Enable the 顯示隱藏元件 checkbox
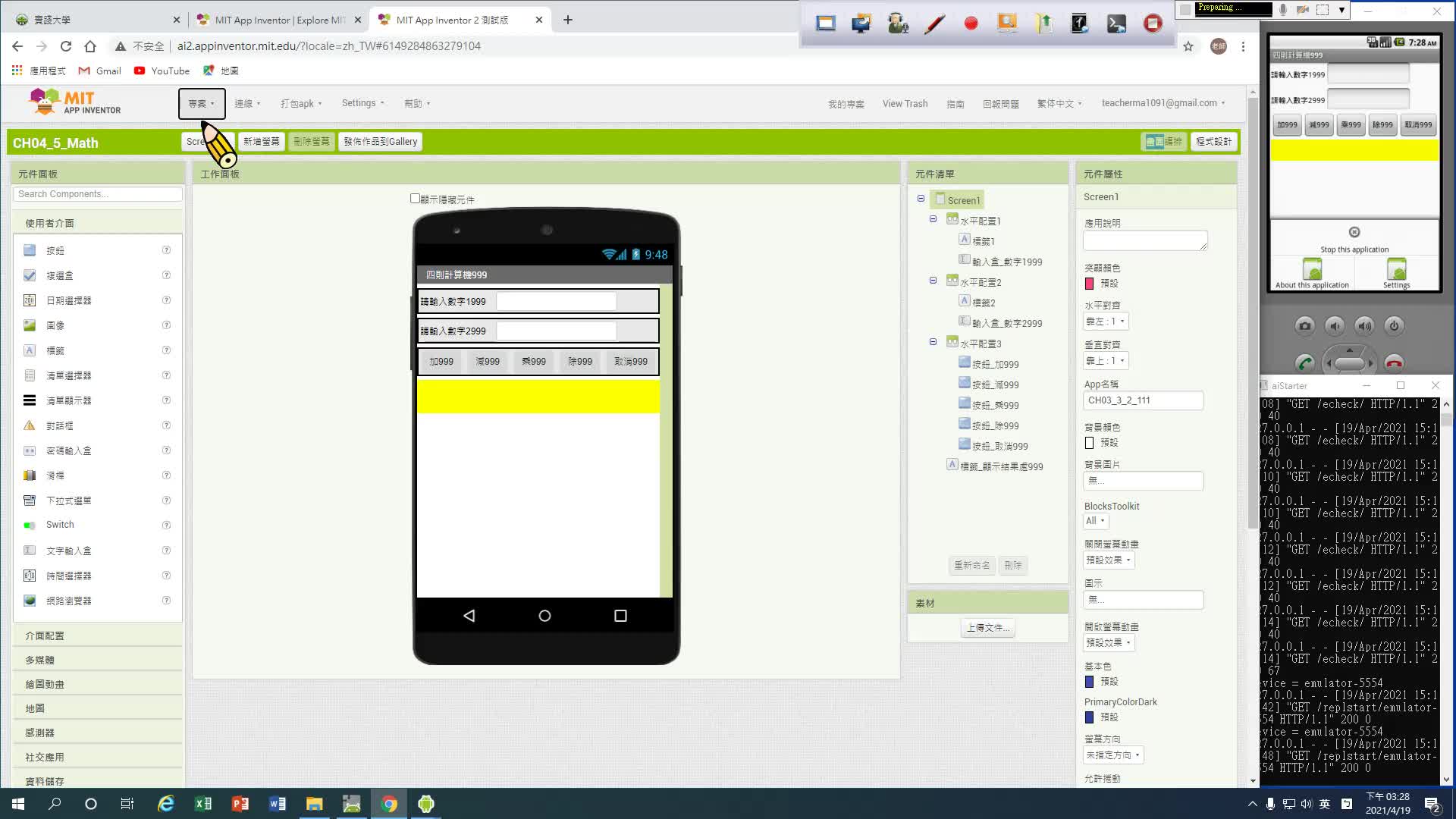The height and width of the screenshot is (819, 1456). [x=415, y=199]
